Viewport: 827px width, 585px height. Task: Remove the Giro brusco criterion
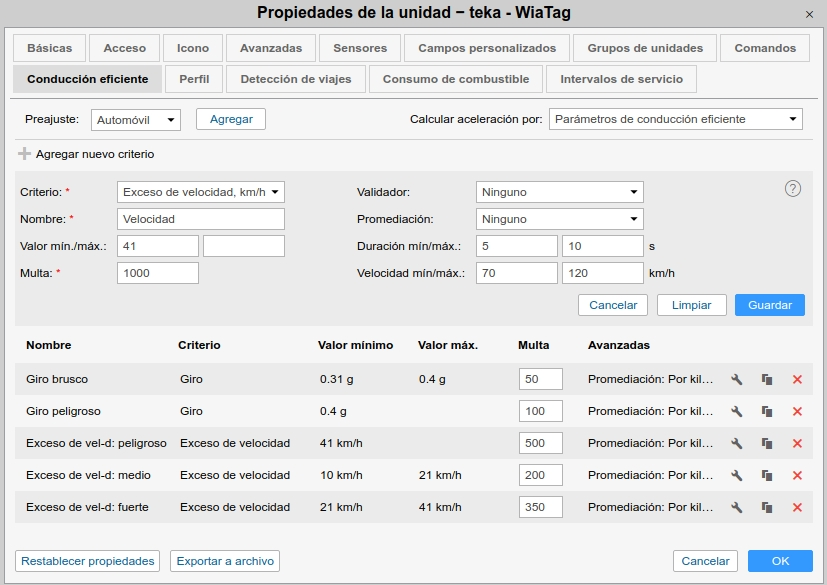coord(797,379)
